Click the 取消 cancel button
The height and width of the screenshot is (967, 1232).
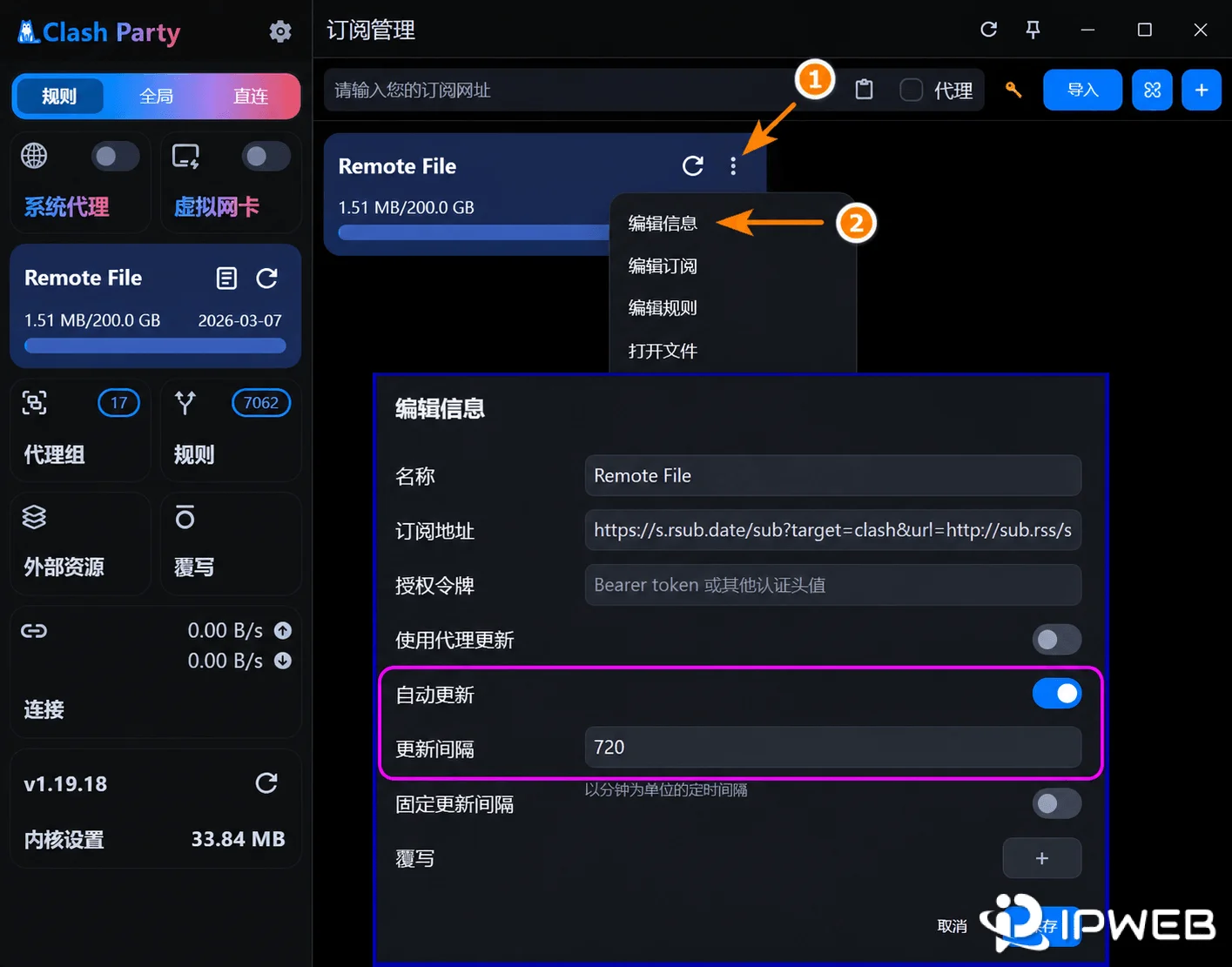click(952, 926)
